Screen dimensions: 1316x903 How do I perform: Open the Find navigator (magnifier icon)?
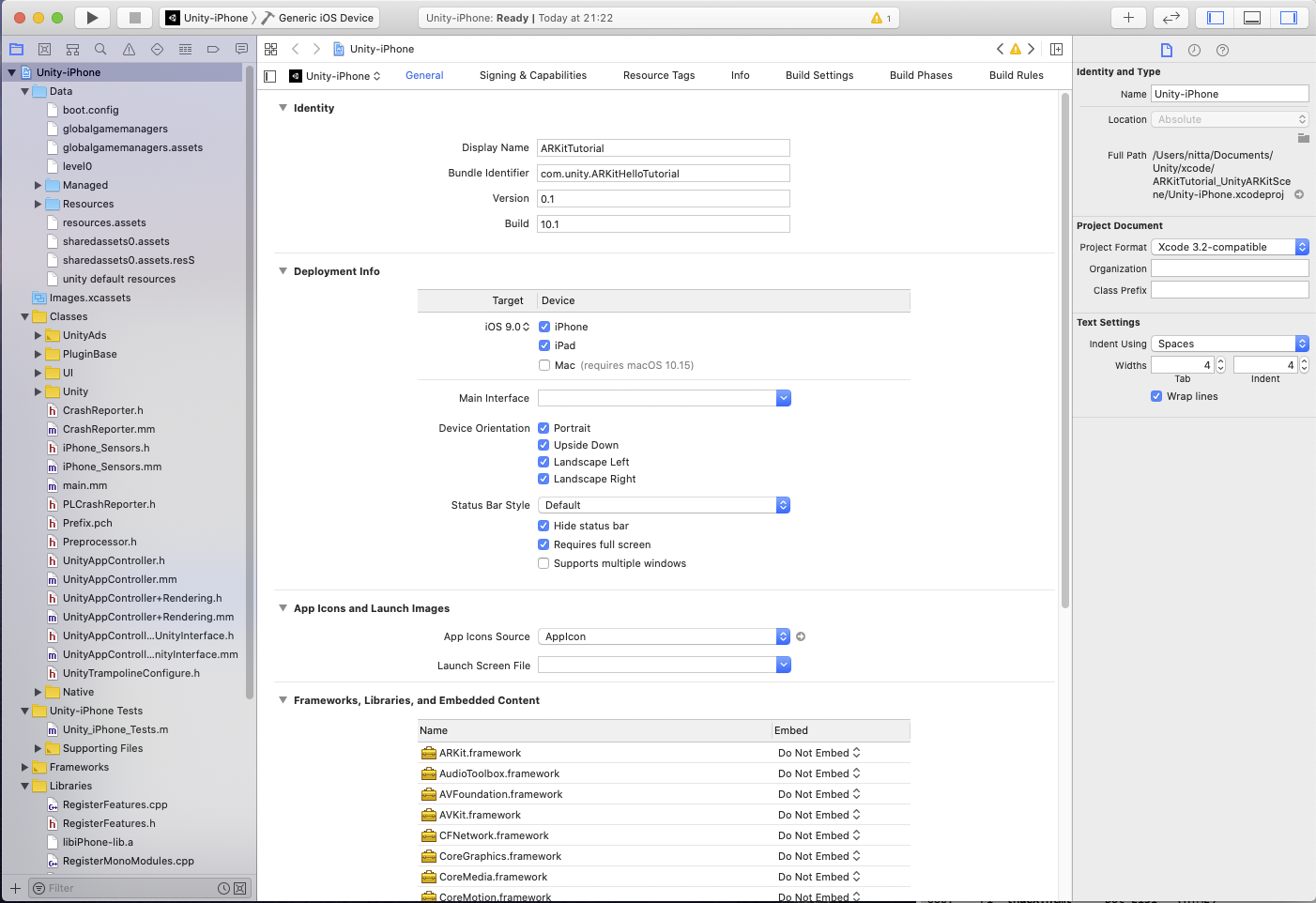(x=100, y=49)
